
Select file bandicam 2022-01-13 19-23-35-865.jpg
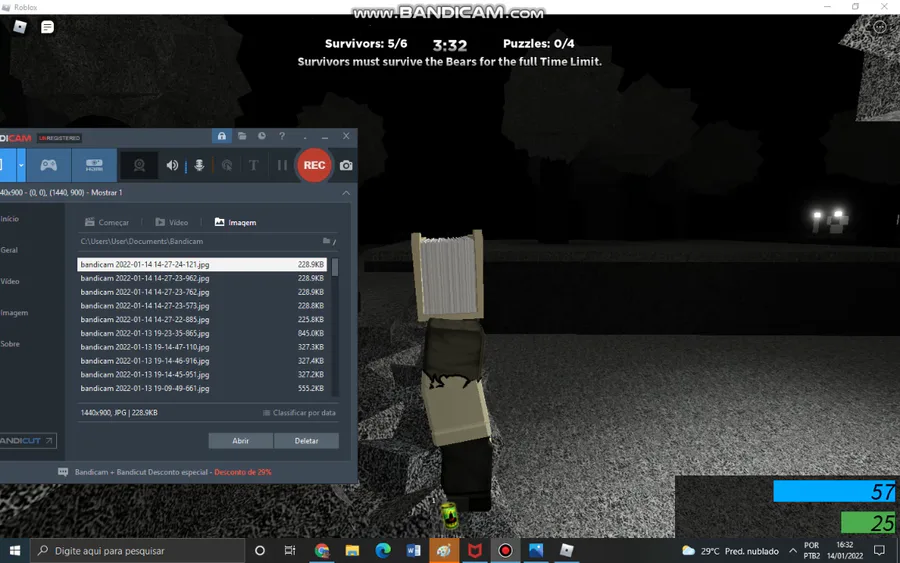coord(202,333)
